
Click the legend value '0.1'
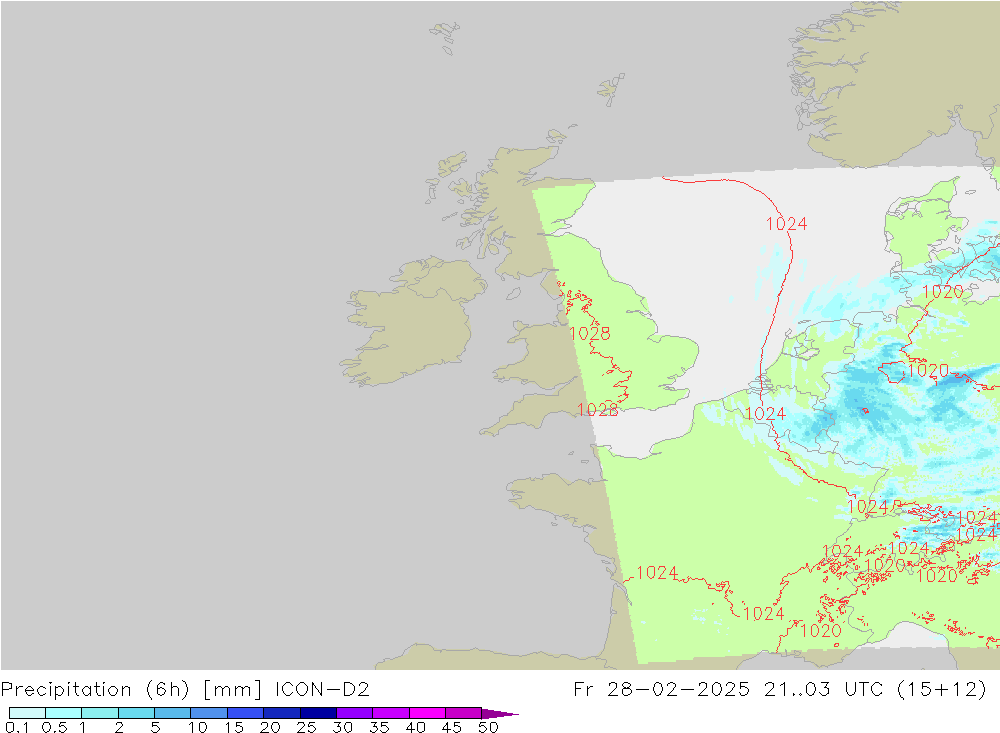(17, 727)
